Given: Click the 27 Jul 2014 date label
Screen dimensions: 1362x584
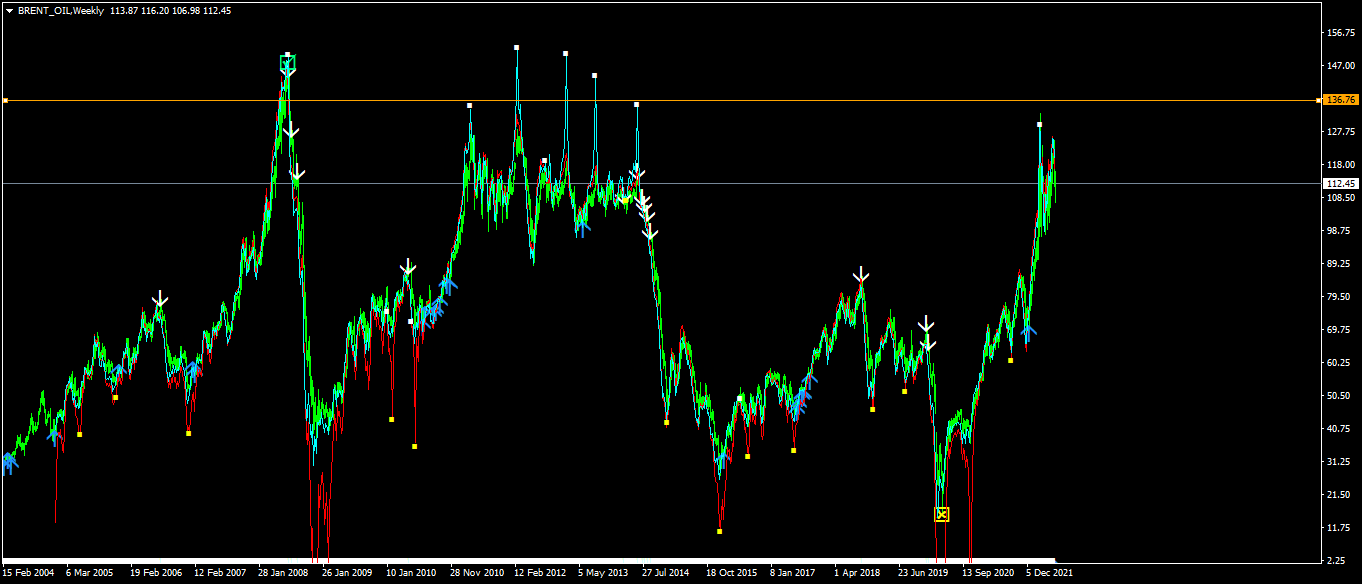Looking at the screenshot, I should (x=666, y=573).
